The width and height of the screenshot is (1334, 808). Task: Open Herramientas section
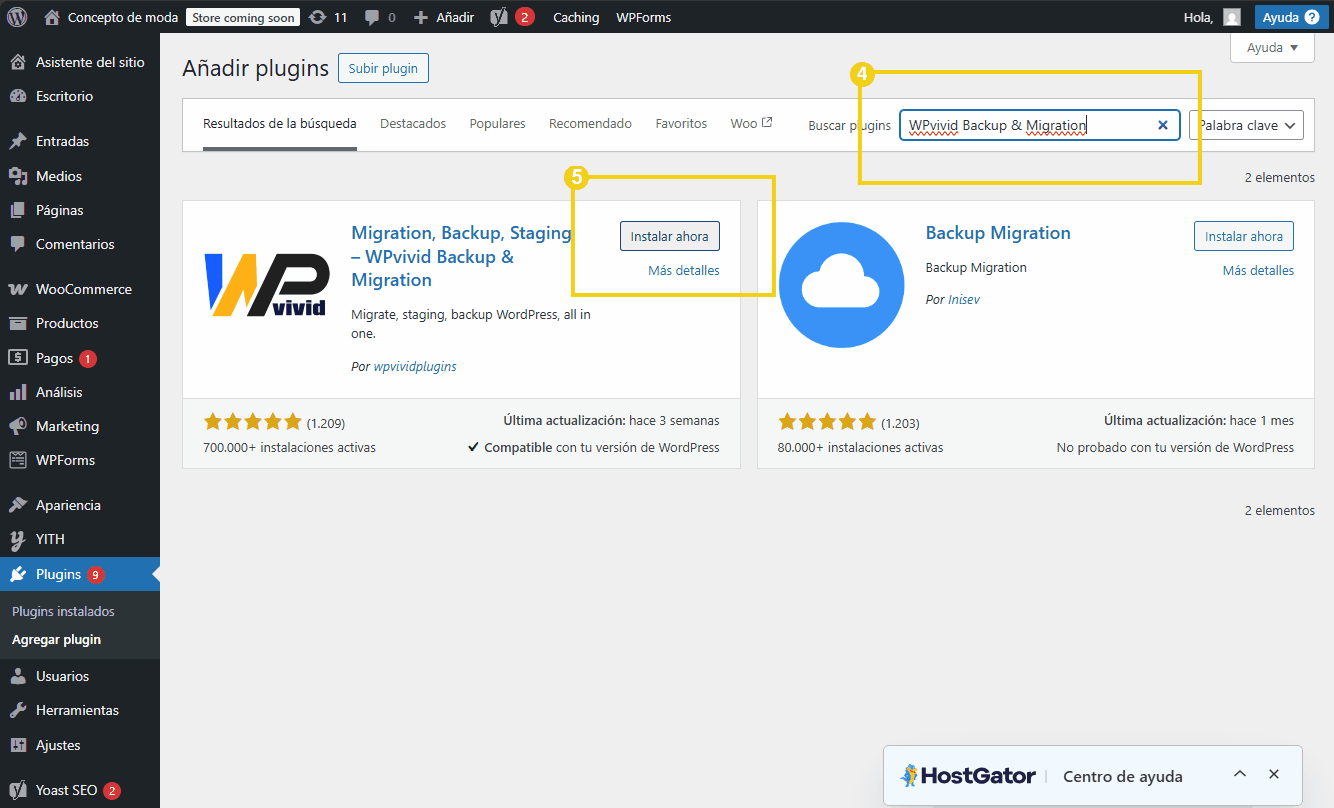click(80, 710)
